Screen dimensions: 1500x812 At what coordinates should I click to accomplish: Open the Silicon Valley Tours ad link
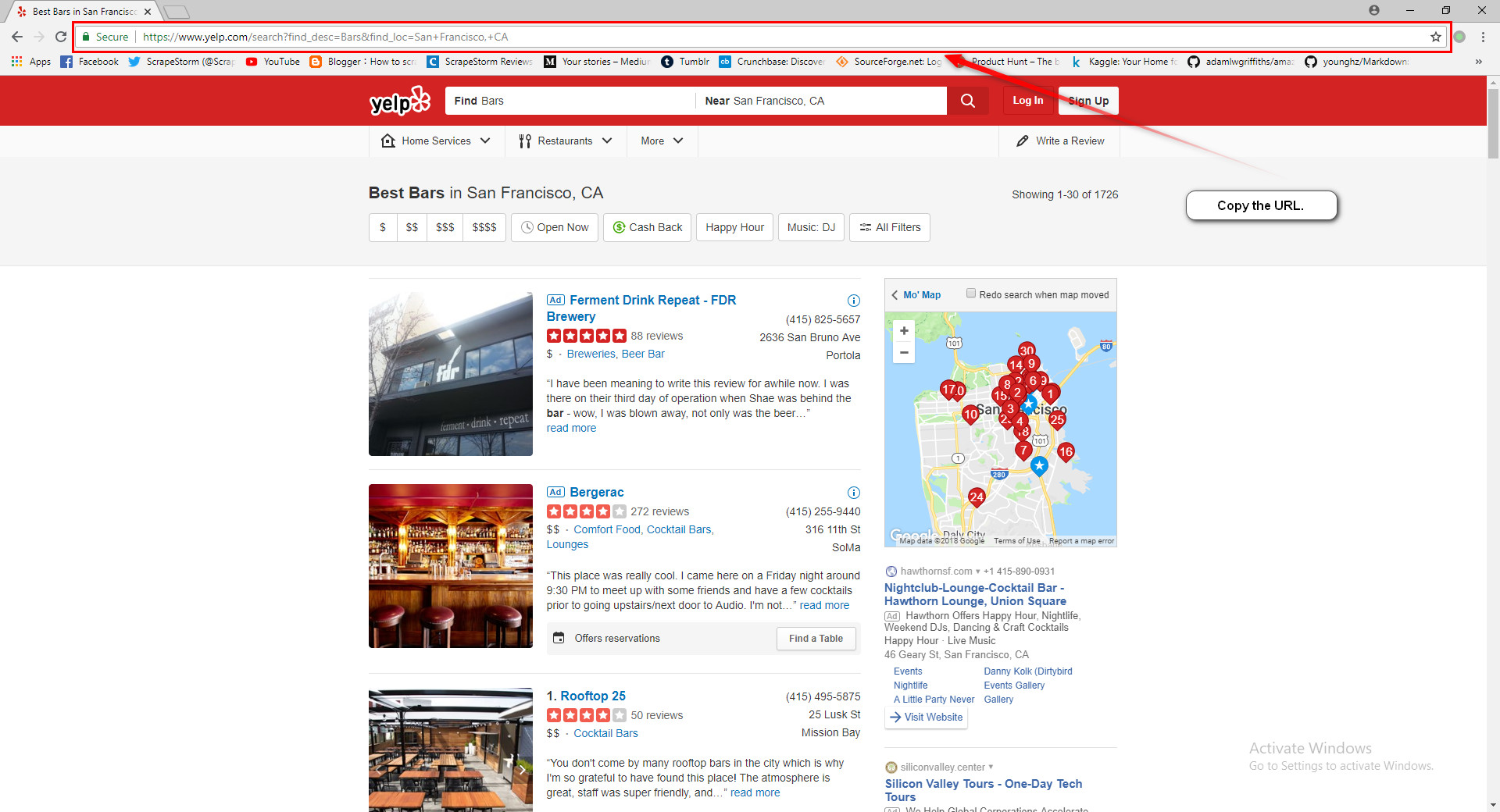point(983,790)
